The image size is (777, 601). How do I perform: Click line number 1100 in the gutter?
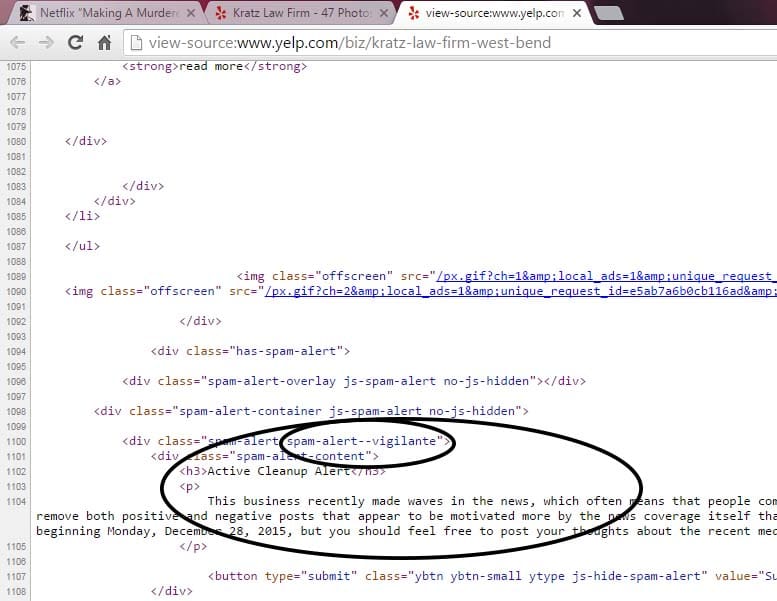tap(16, 441)
